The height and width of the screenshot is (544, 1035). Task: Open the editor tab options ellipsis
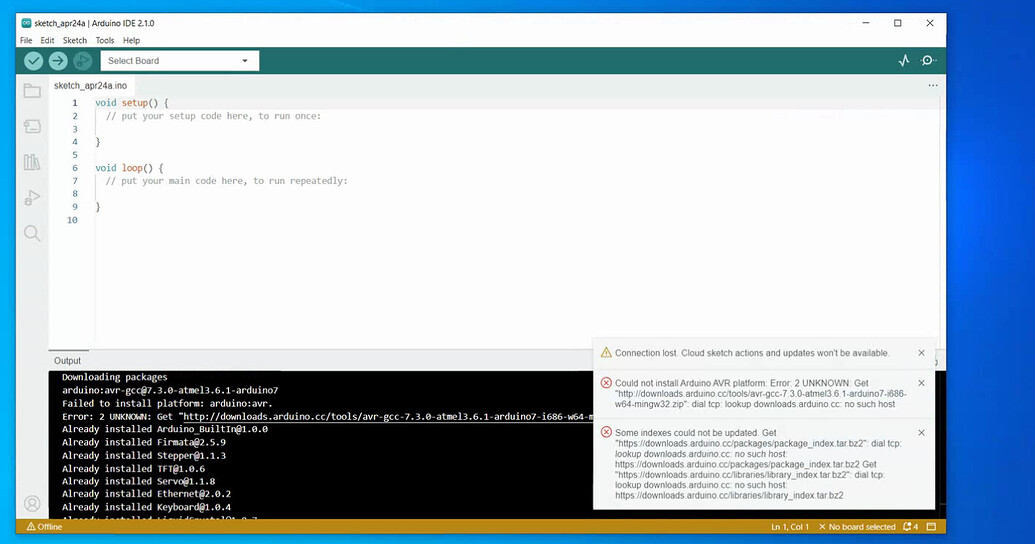coord(933,85)
